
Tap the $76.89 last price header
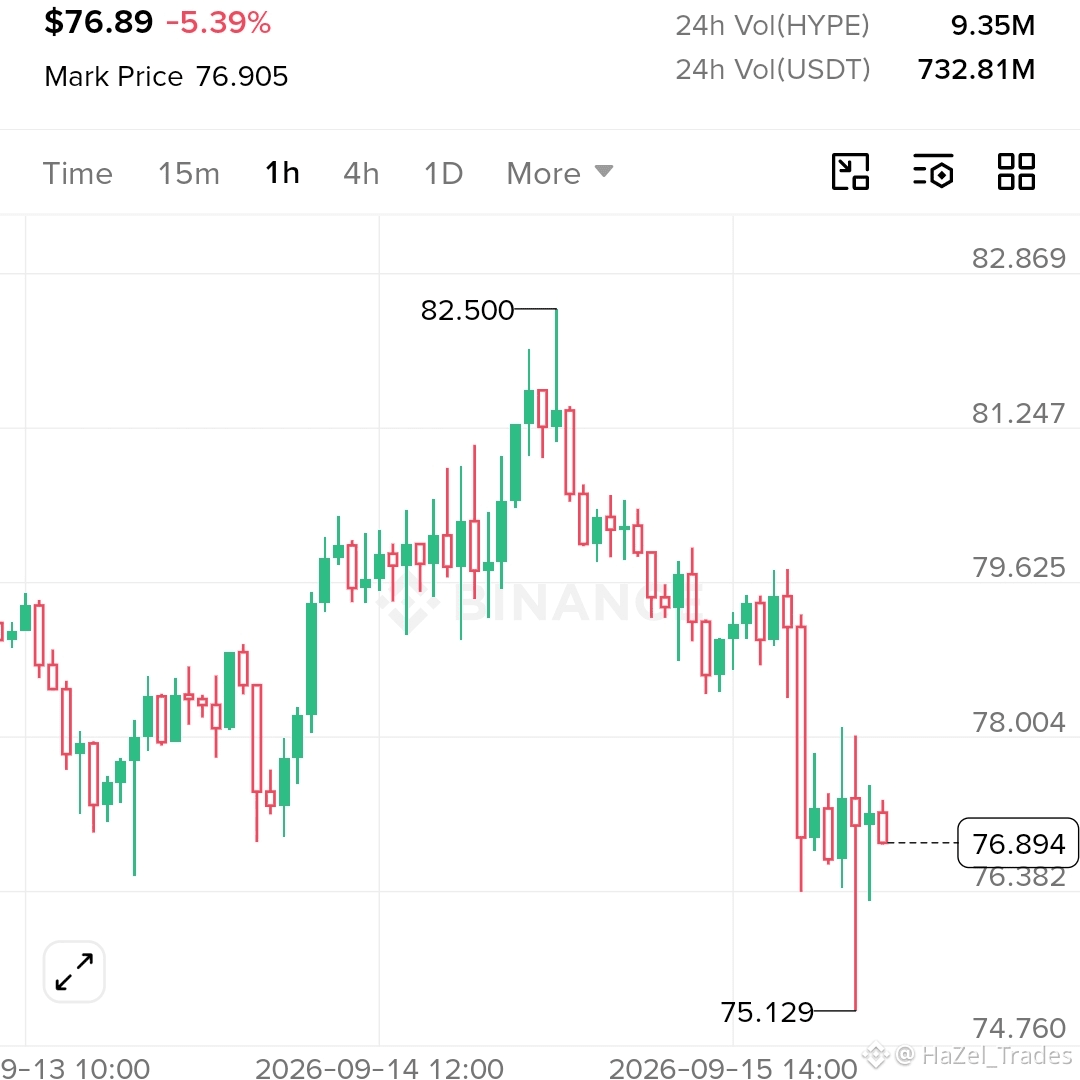tap(98, 22)
